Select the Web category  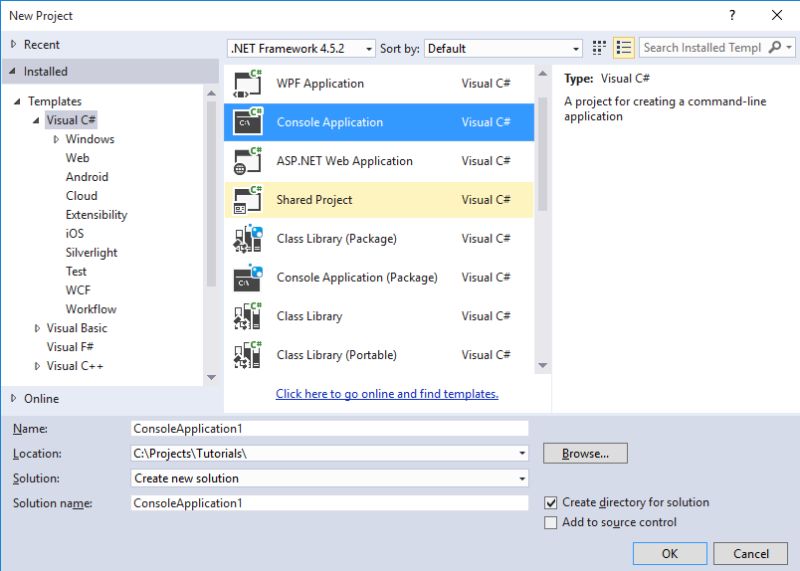(78, 158)
